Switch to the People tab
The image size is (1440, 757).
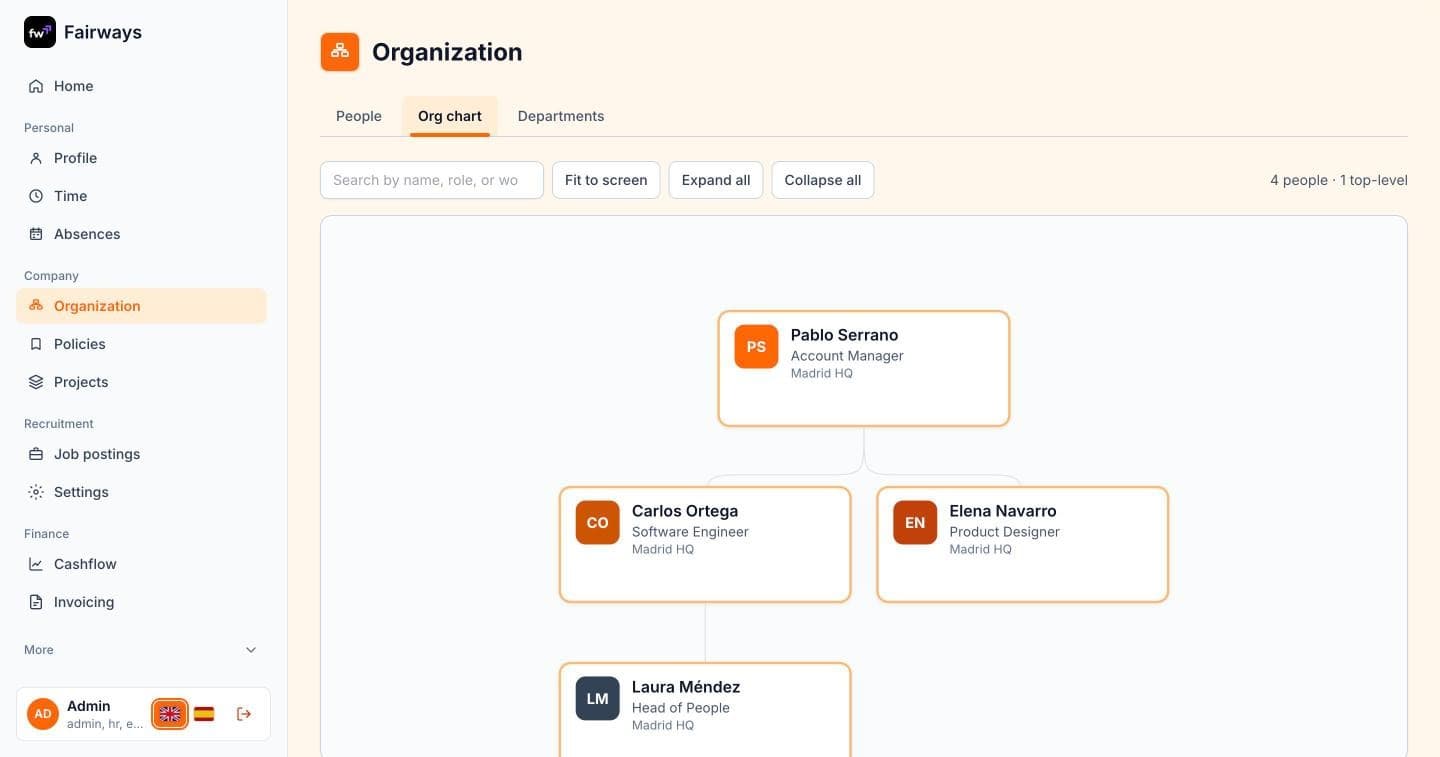click(x=359, y=116)
